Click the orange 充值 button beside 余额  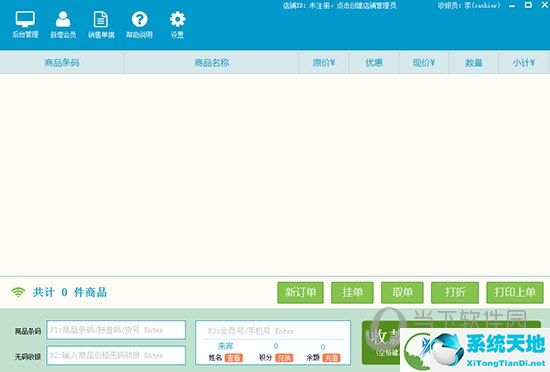pyautogui.click(x=331, y=358)
